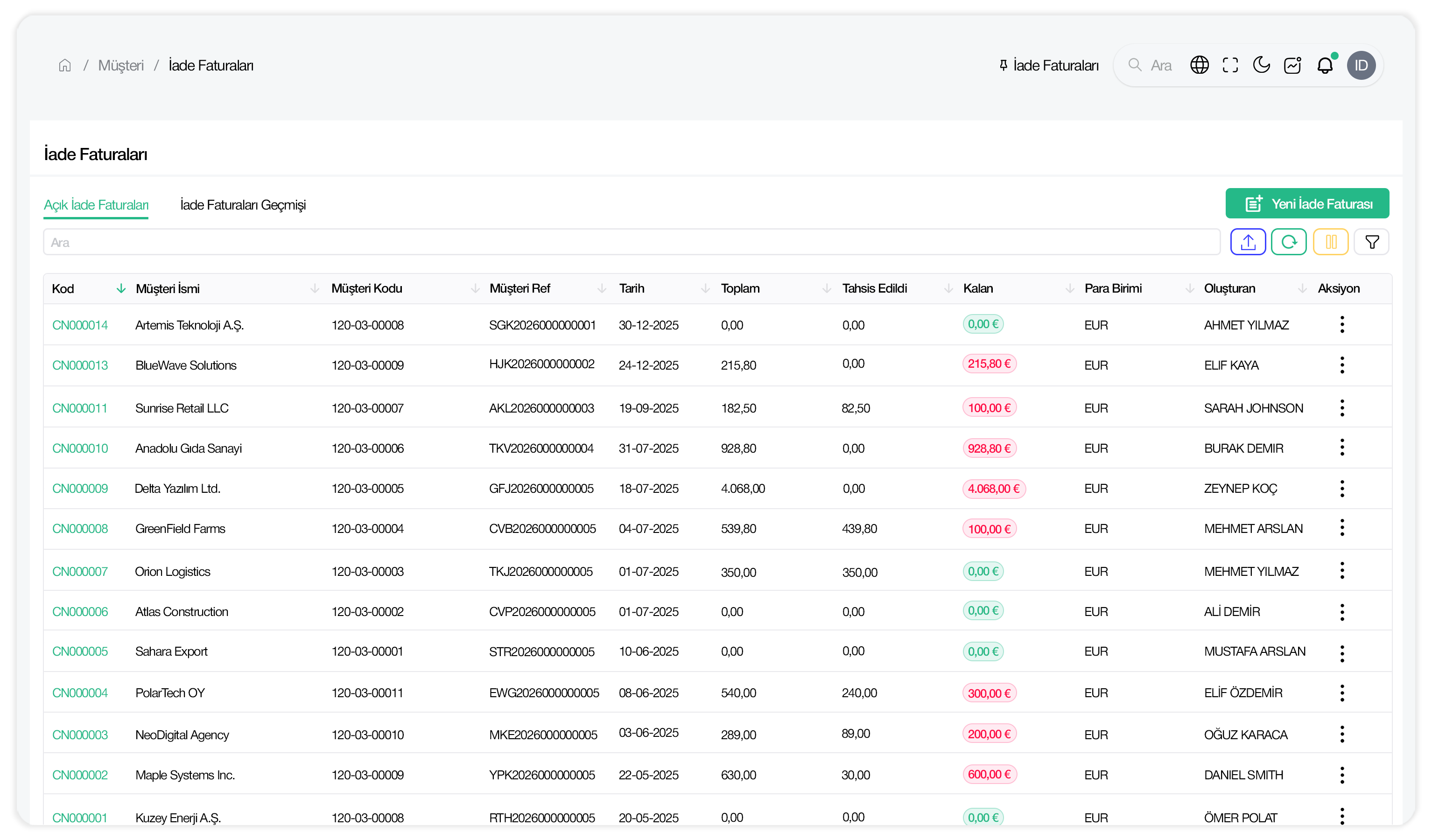Export the table data
This screenshot has width=1432, height=840.
(x=1248, y=242)
